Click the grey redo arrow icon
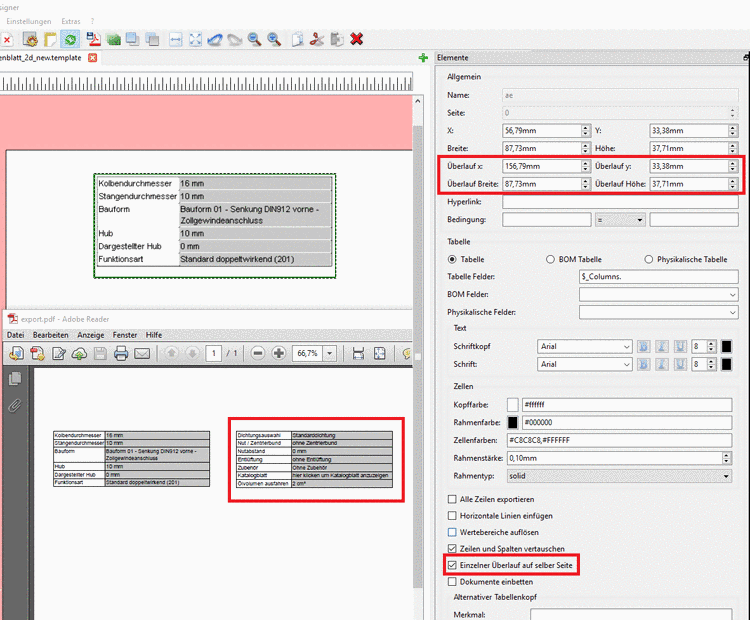Viewport: 750px width, 620px height. (234, 39)
